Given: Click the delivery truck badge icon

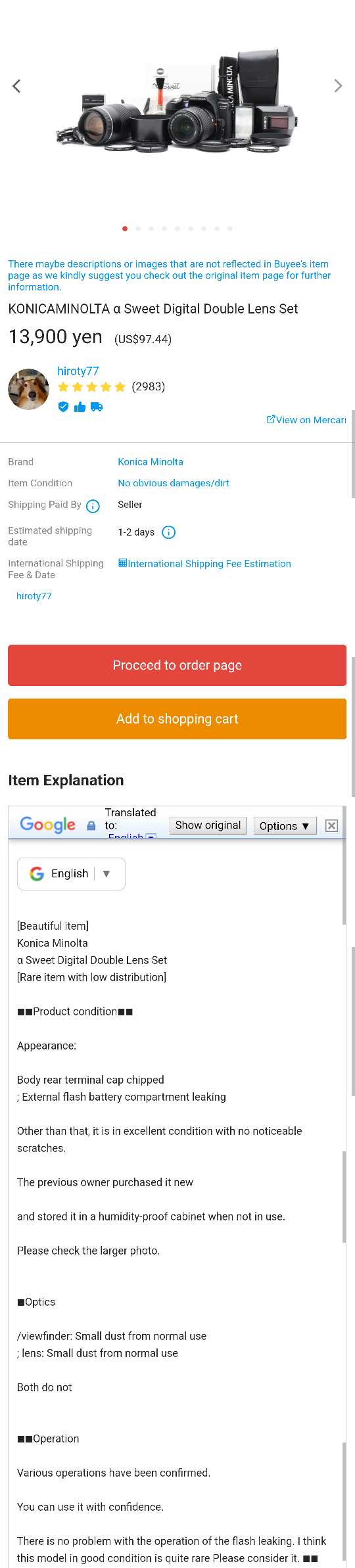Looking at the screenshot, I should (97, 407).
